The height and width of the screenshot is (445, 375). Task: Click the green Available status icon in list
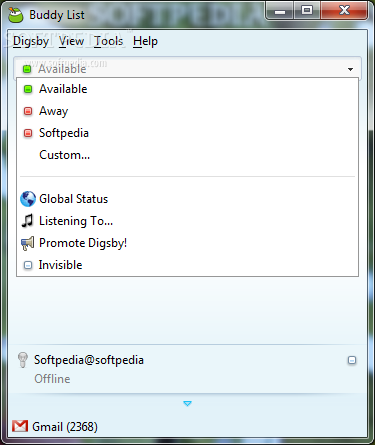point(28,89)
